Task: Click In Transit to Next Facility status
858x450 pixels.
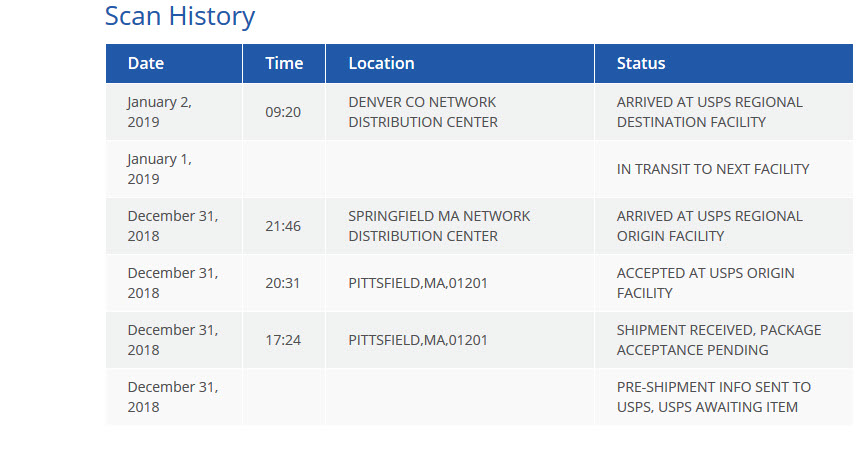Action: 712,169
